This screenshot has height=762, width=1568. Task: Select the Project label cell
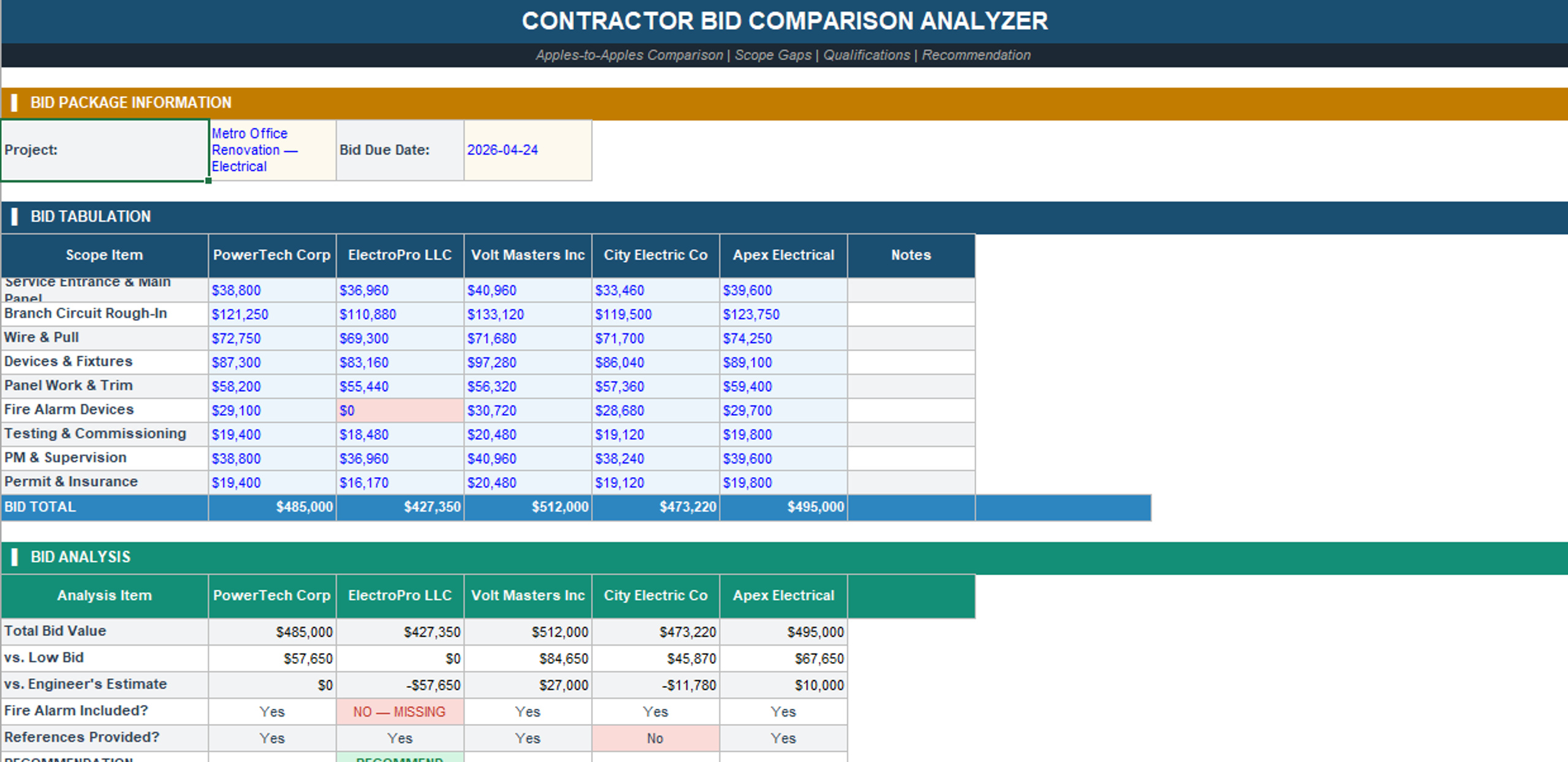pyautogui.click(x=105, y=150)
